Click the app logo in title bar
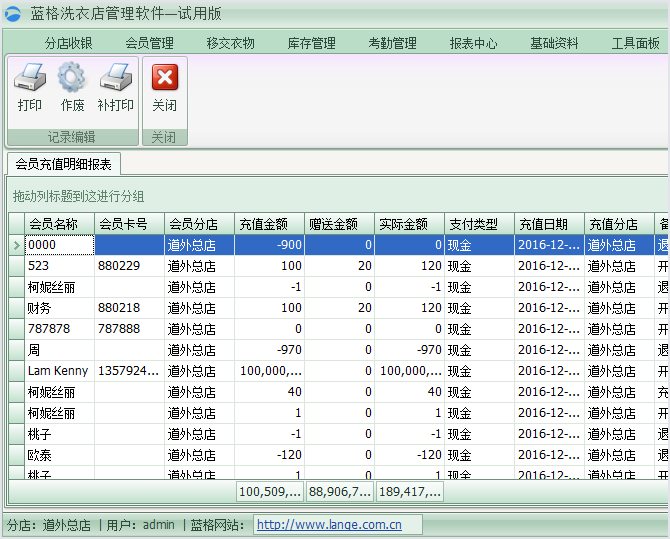 click(12, 13)
